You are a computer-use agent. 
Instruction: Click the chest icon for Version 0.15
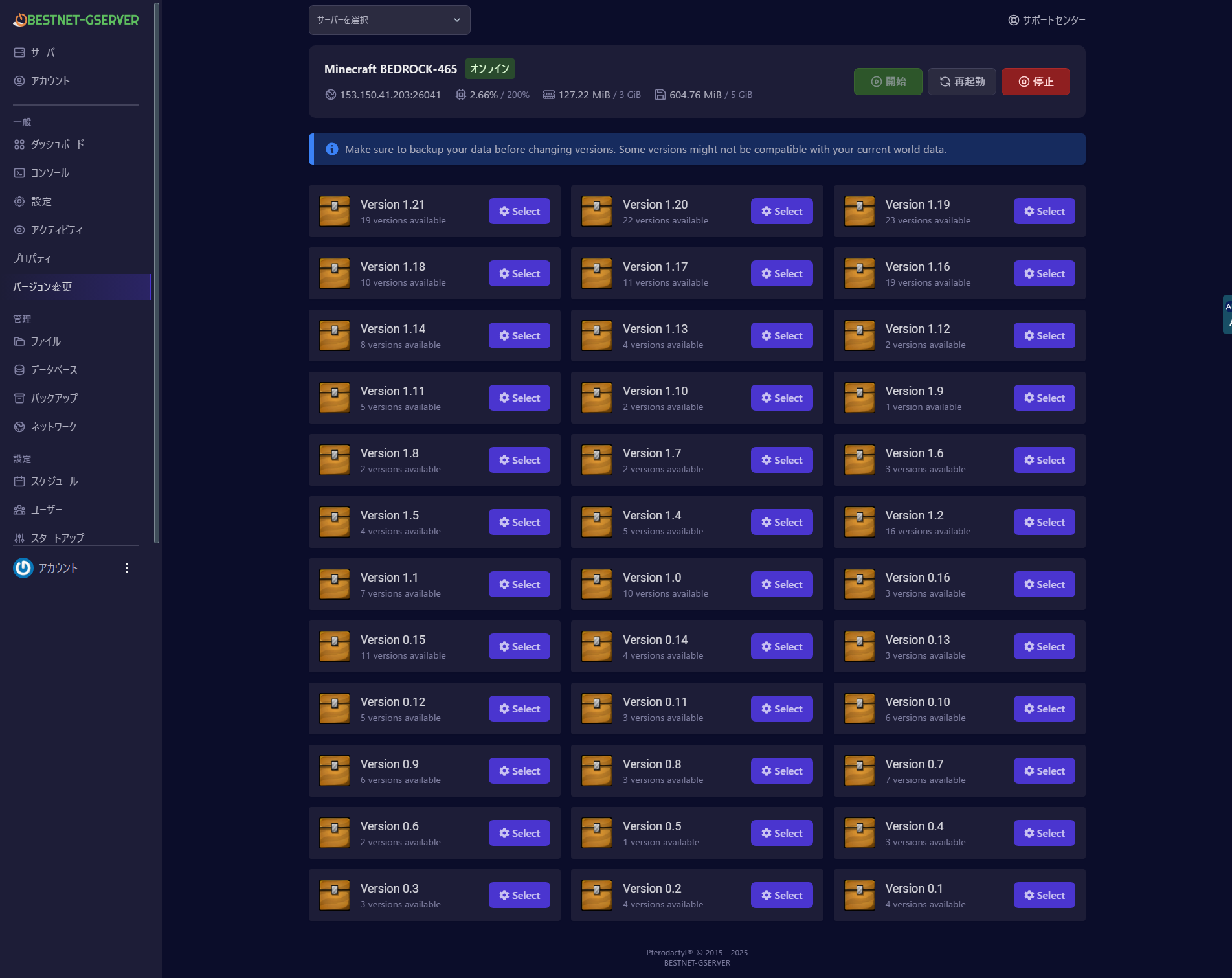335,646
